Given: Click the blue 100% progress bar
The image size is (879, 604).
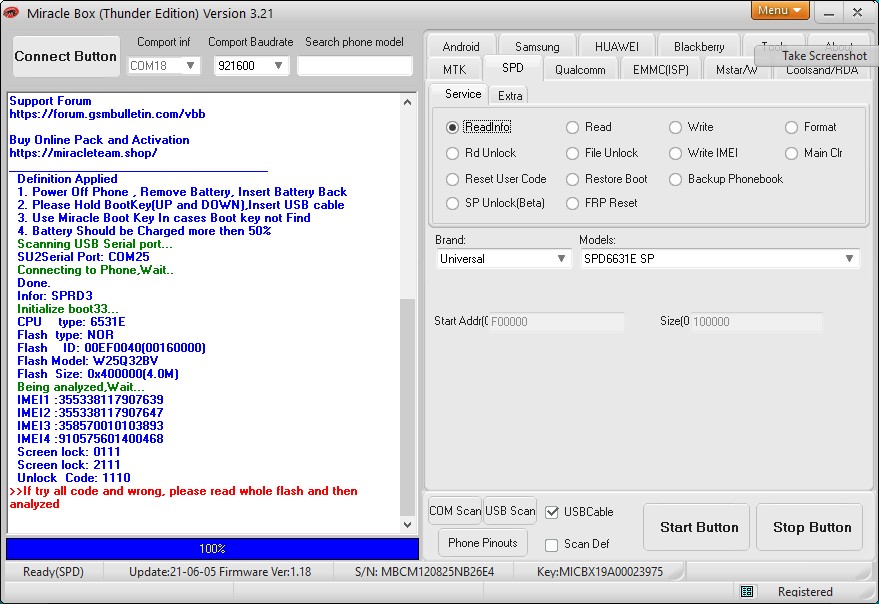Looking at the screenshot, I should click(212, 548).
